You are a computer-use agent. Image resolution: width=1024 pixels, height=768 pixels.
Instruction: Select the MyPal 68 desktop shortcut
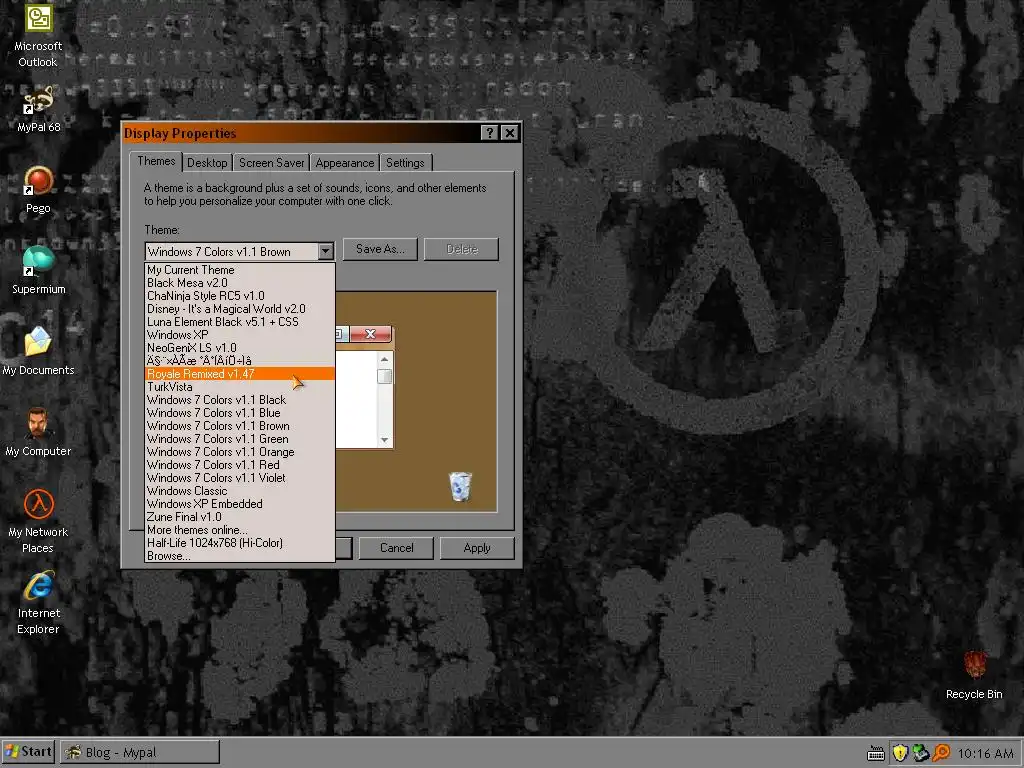[x=38, y=108]
